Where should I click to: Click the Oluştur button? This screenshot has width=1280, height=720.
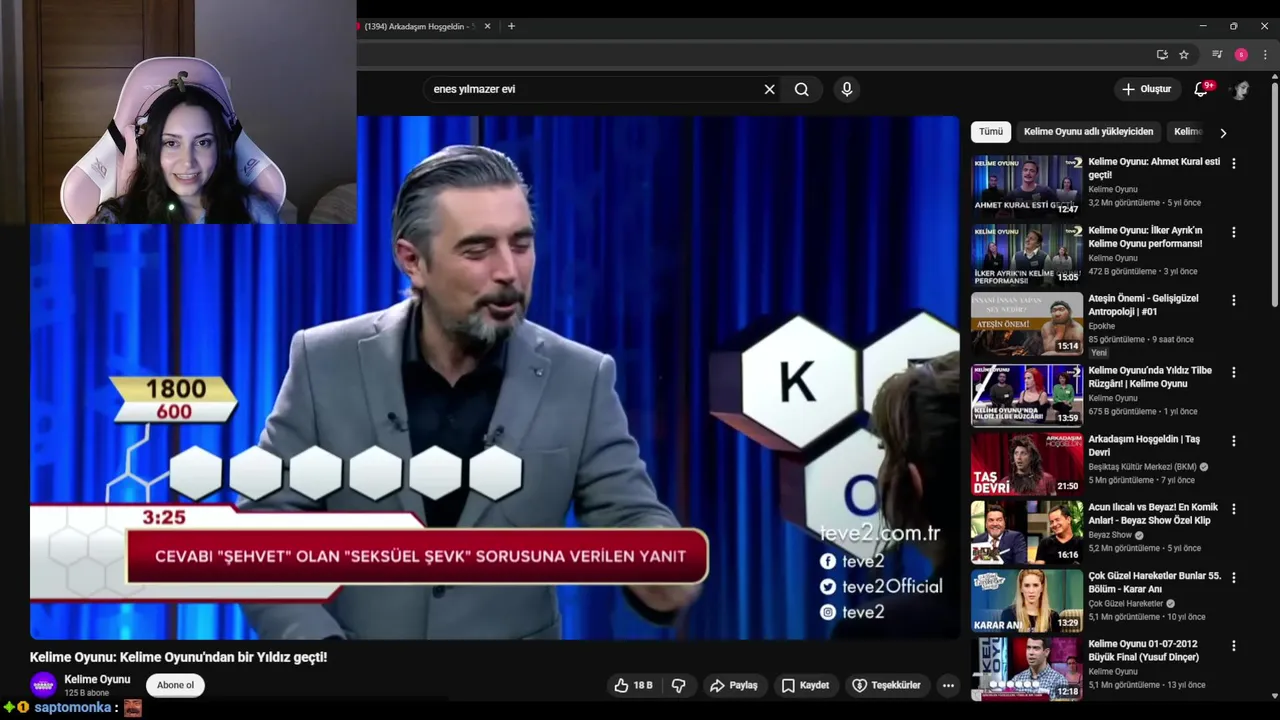point(1146,89)
